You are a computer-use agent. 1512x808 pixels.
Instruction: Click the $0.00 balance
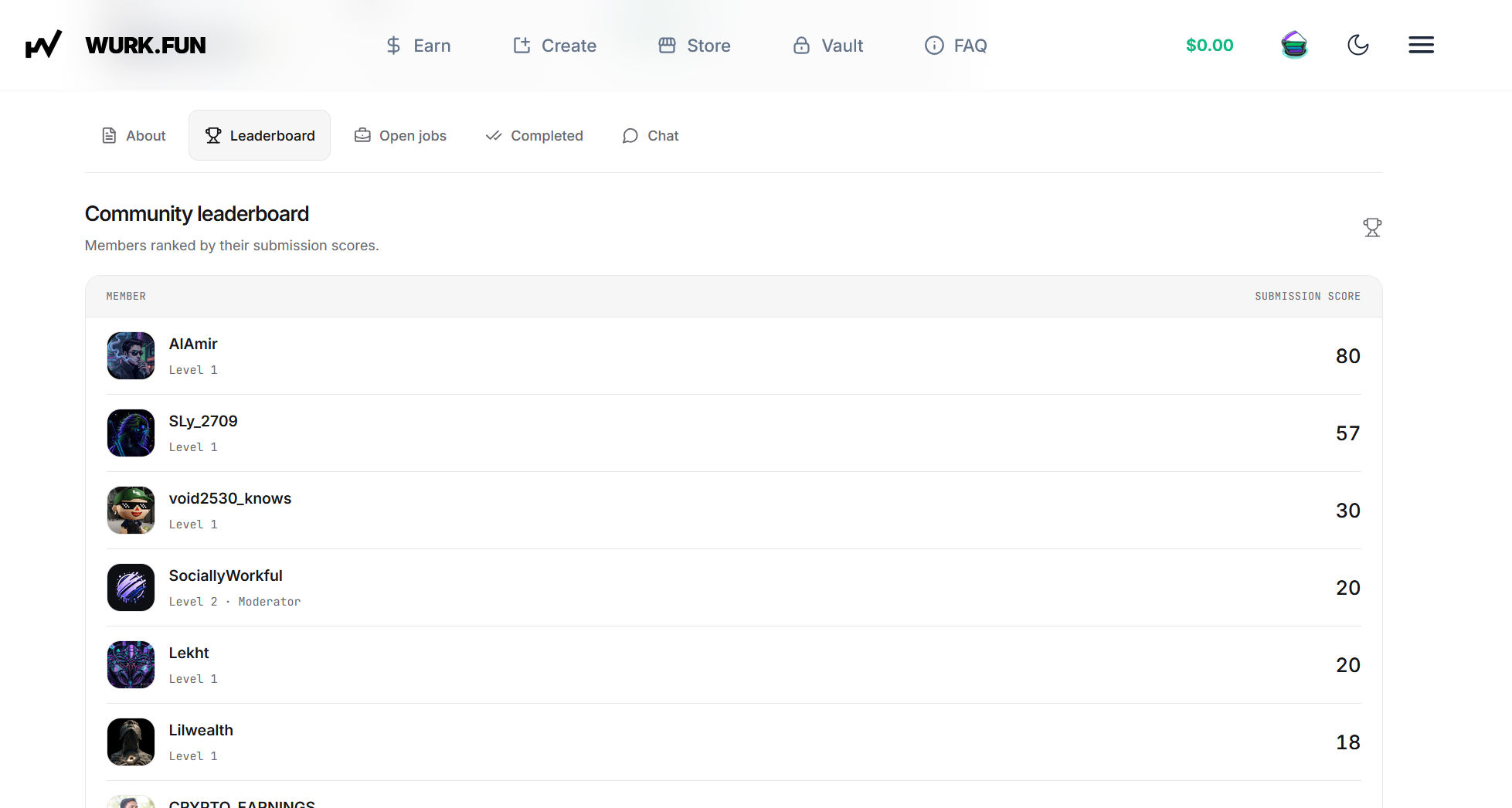[1209, 46]
